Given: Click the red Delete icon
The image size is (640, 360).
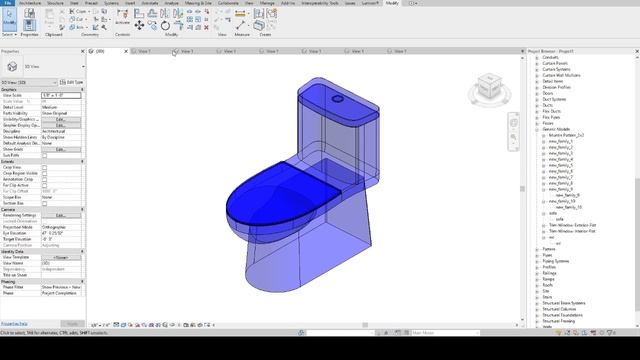Looking at the screenshot, I should click(207, 28).
